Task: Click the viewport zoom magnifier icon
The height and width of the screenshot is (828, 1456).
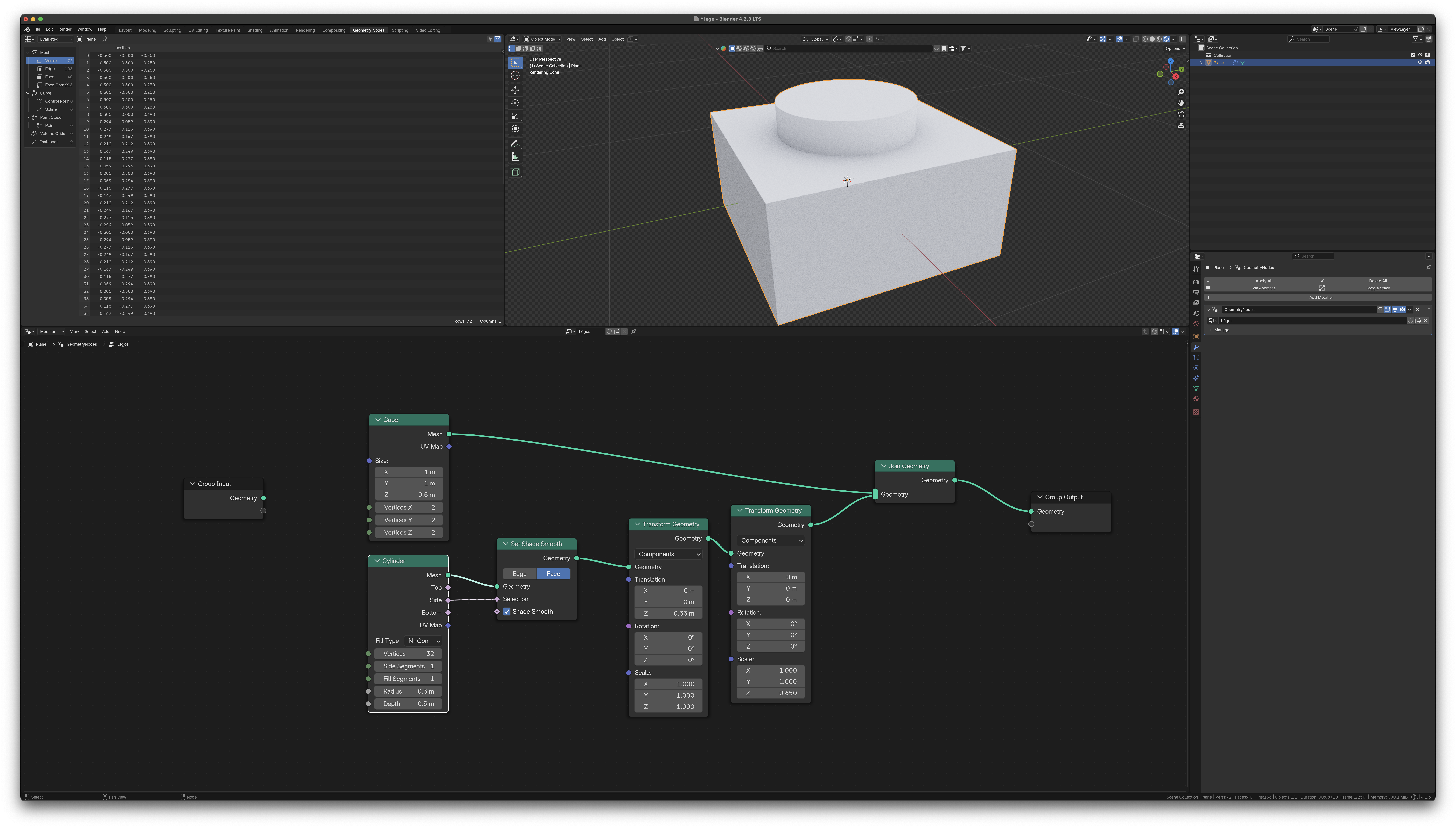Action: 1181,92
